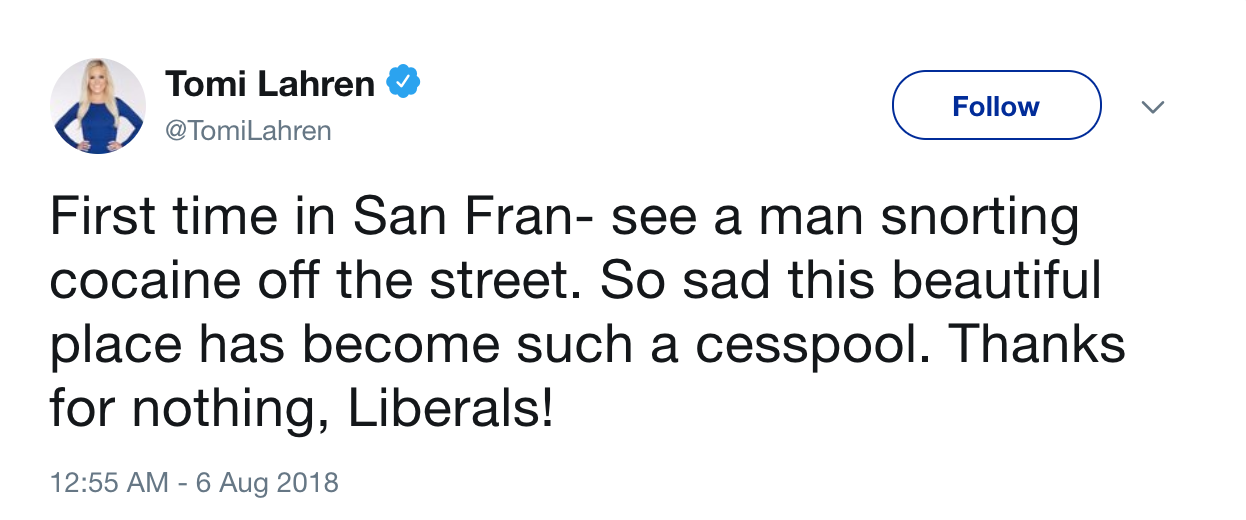1246x520 pixels.
Task: Click the Tomi Lahren display name
Action: point(270,85)
